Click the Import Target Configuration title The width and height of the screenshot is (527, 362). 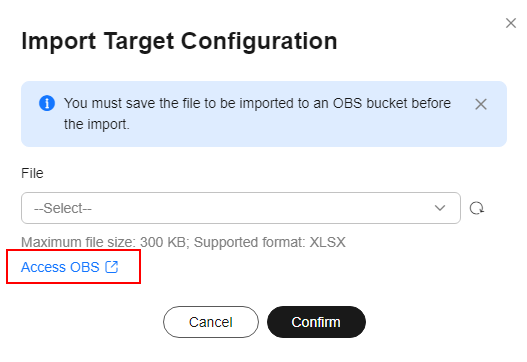click(179, 41)
